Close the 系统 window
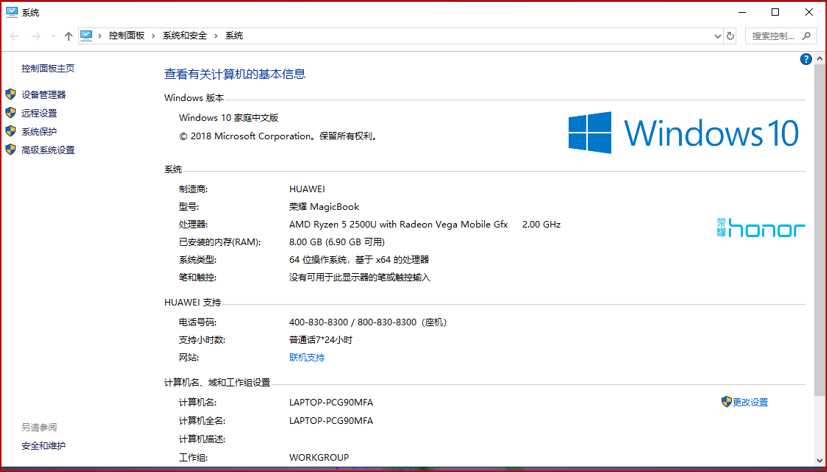 pos(809,12)
